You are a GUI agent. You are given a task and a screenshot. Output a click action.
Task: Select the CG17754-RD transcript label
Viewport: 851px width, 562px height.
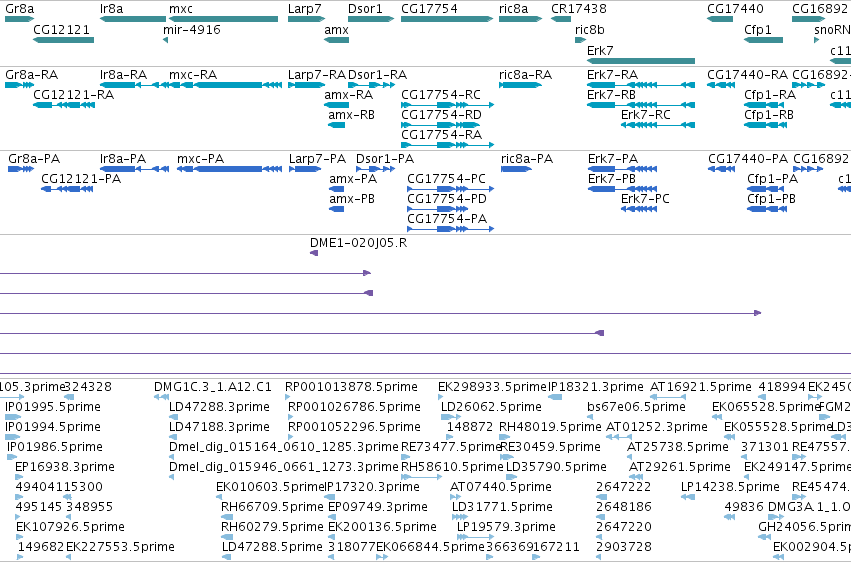pyautogui.click(x=441, y=115)
